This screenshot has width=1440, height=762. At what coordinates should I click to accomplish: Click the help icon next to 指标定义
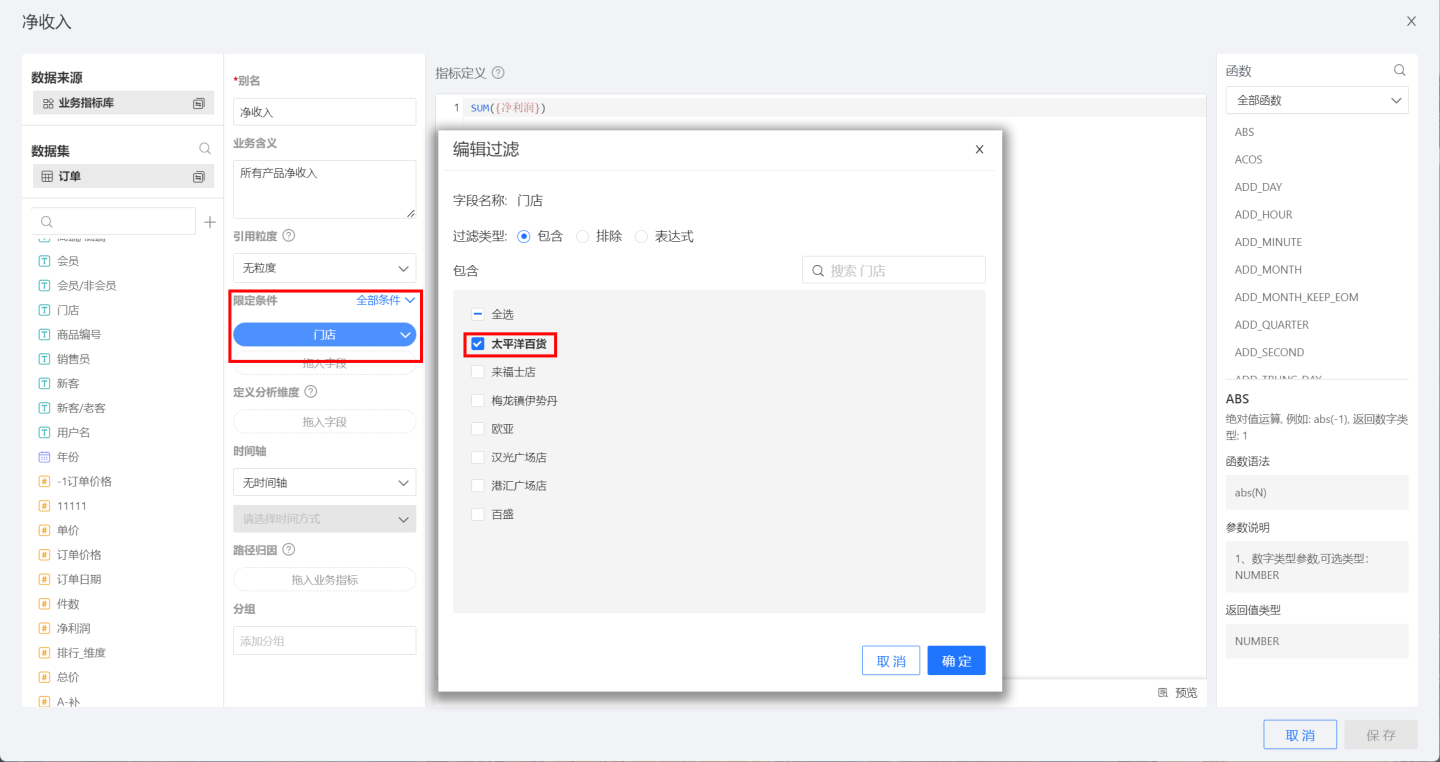[x=498, y=73]
